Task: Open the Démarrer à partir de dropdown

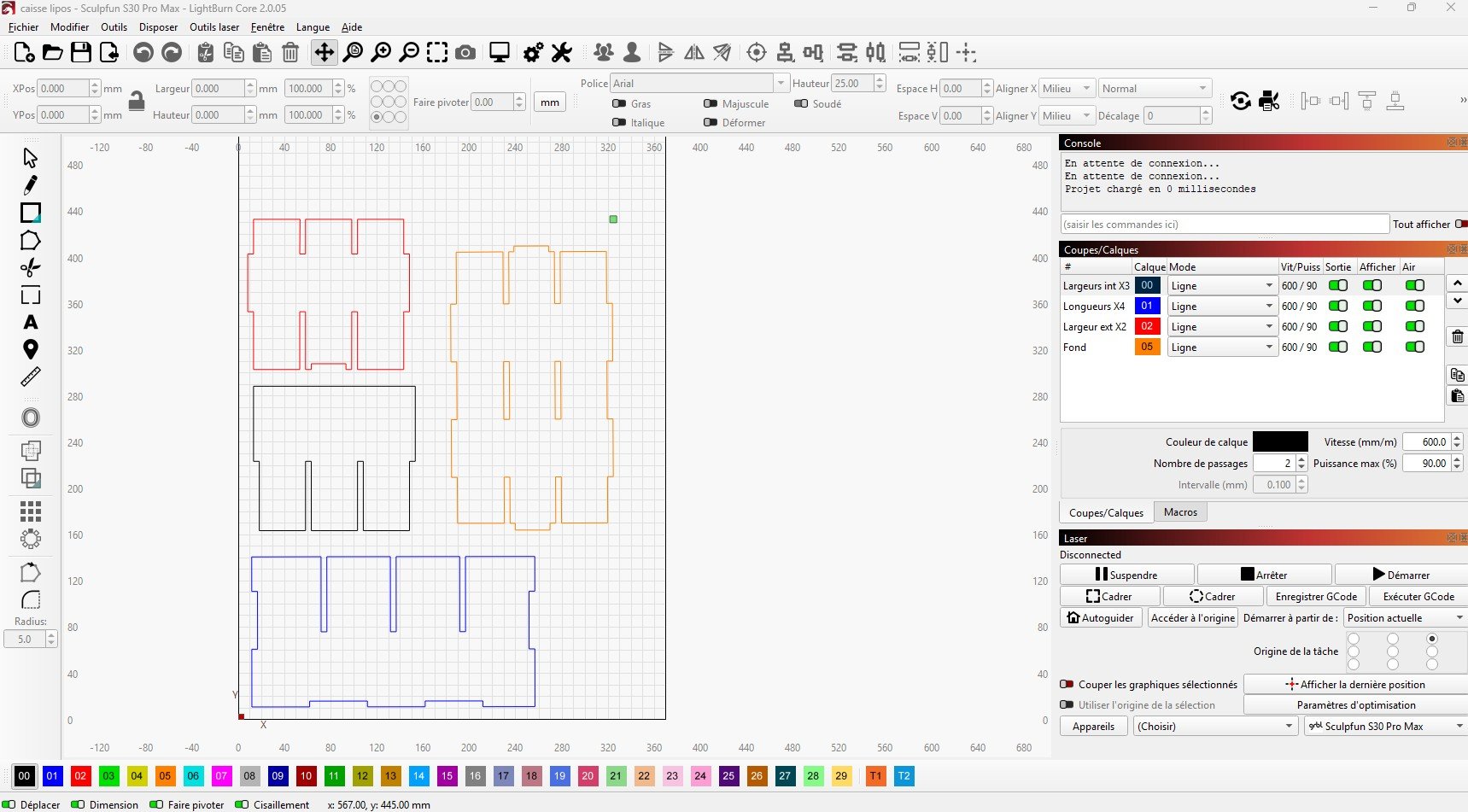Action: point(1404,618)
